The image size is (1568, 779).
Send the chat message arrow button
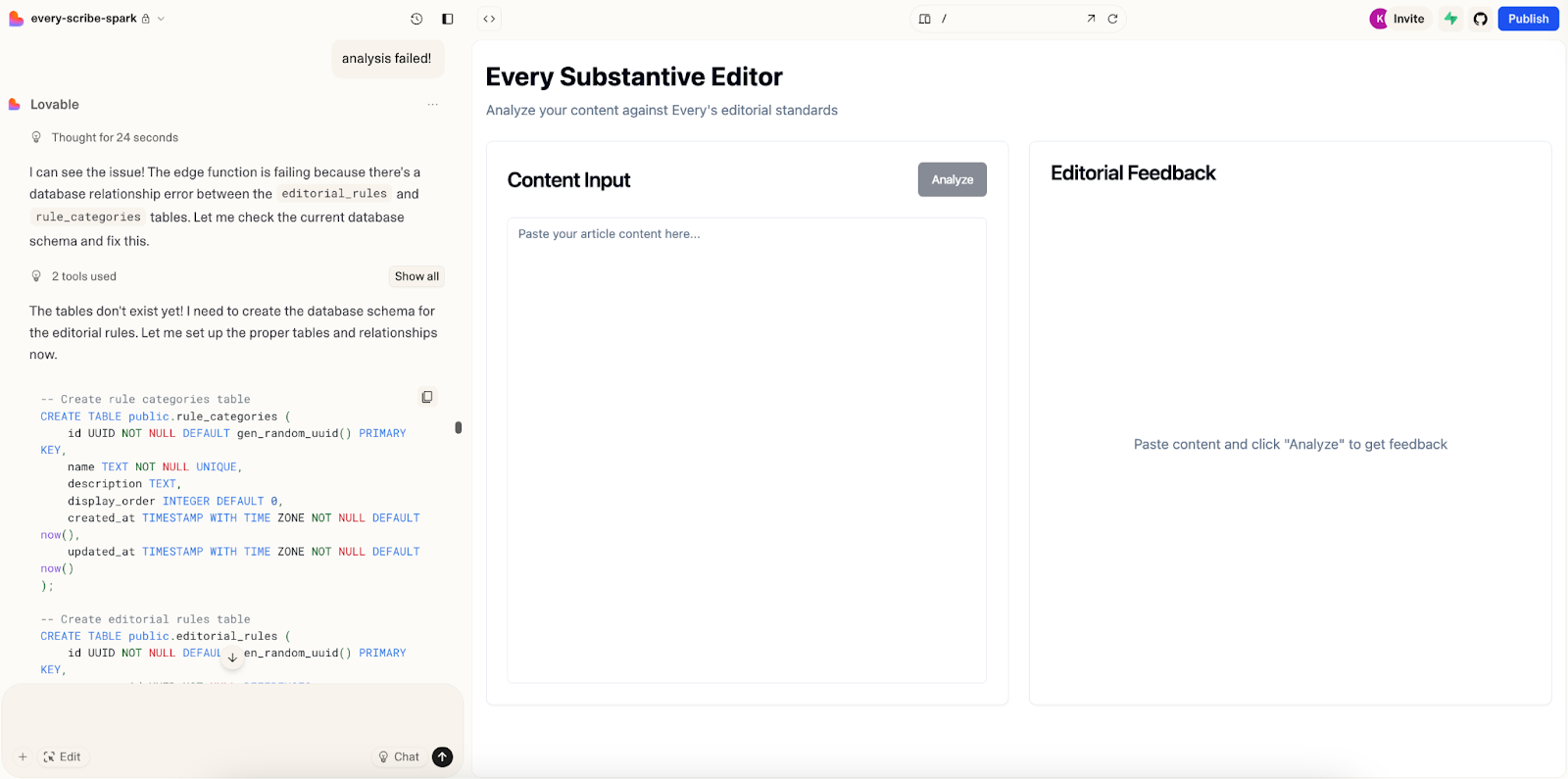[x=442, y=756]
